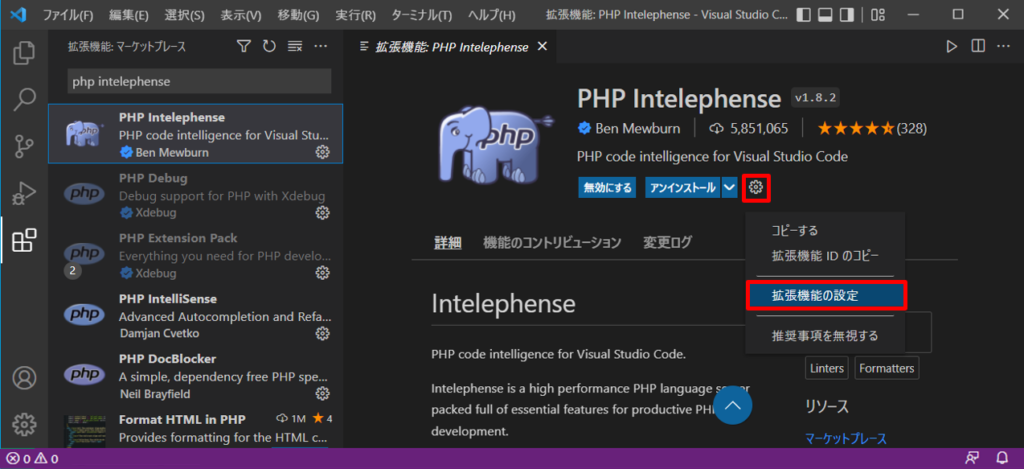
Task: Open Source Control view
Action: 24,147
